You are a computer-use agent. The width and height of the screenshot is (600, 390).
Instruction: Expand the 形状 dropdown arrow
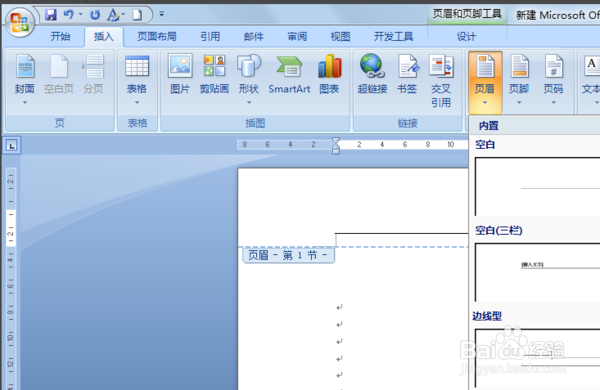pyautogui.click(x=249, y=103)
